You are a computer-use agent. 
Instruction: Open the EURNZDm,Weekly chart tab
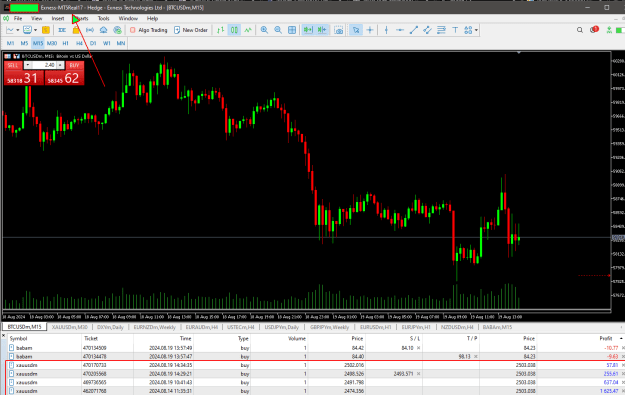[155, 327]
